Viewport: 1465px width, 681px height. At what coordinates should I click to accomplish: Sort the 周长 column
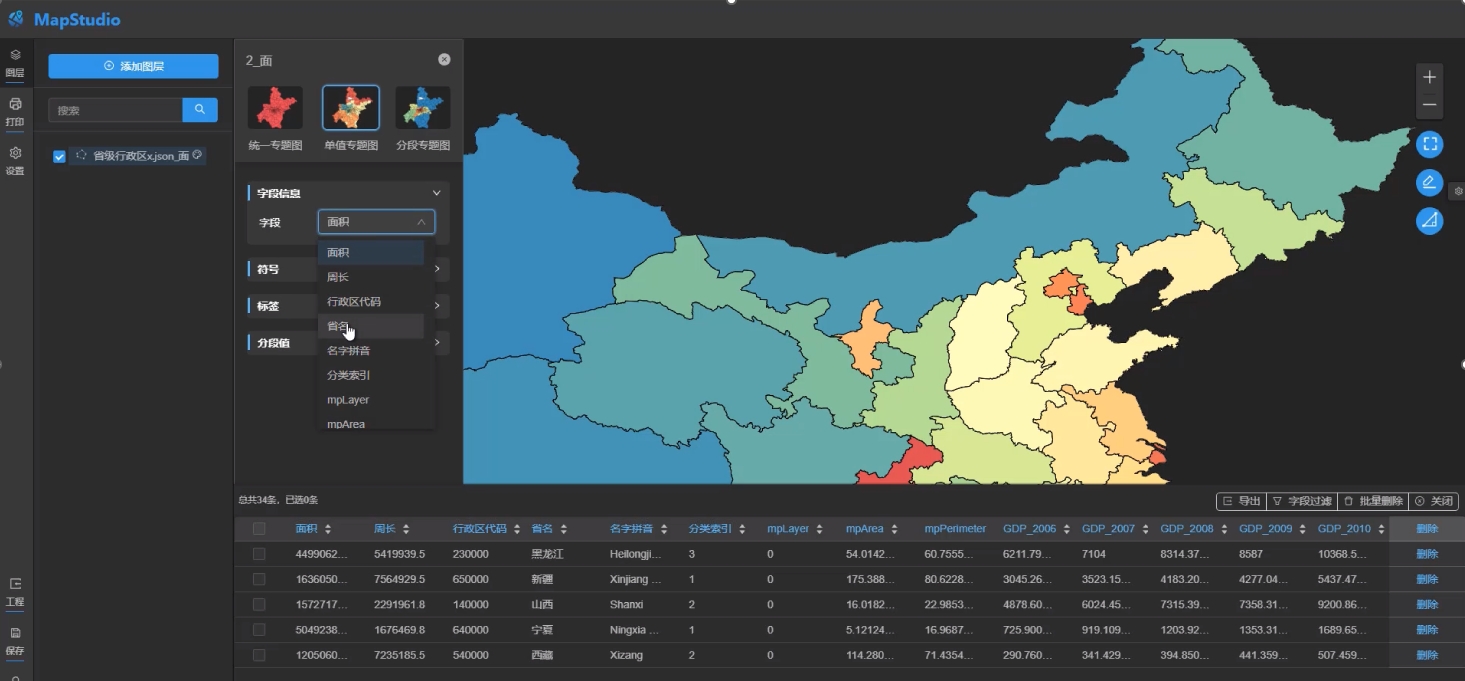[x=406, y=529]
